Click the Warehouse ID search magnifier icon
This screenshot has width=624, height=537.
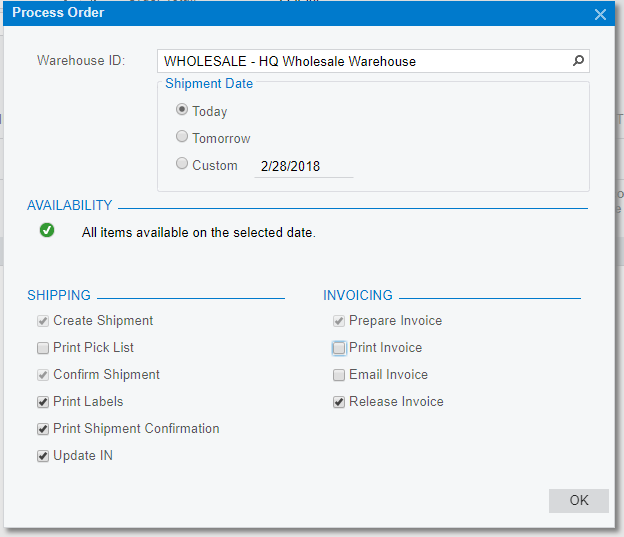pyautogui.click(x=578, y=61)
